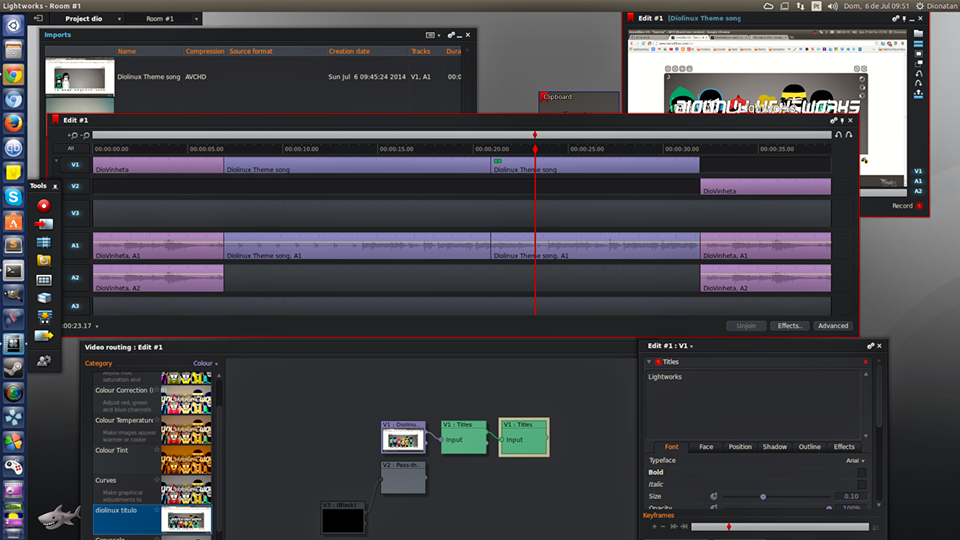This screenshot has width=960, height=540.
Task: Jump to next keyframe icon
Action: (x=684, y=527)
